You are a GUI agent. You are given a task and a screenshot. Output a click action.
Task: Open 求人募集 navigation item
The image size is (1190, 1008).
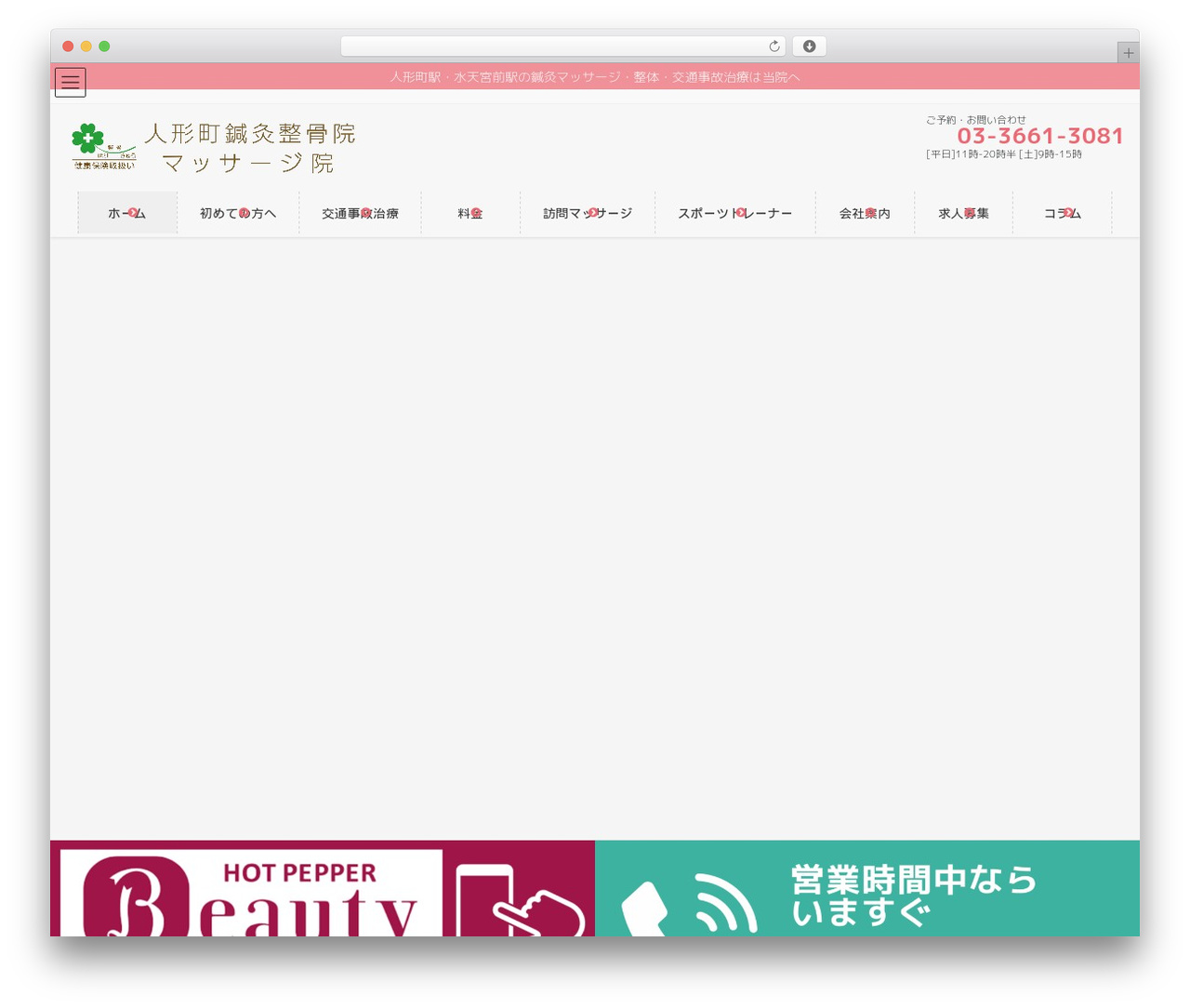963,213
